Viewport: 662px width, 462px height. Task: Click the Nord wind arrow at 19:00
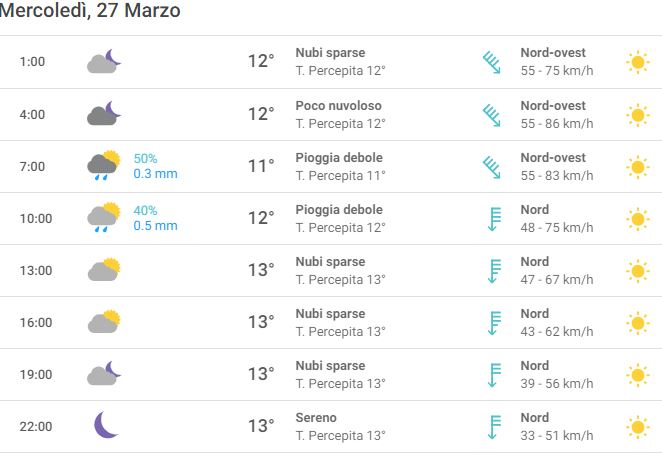point(494,375)
